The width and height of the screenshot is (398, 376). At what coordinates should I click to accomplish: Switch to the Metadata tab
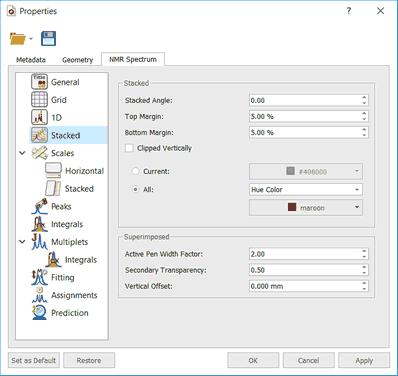(x=31, y=60)
